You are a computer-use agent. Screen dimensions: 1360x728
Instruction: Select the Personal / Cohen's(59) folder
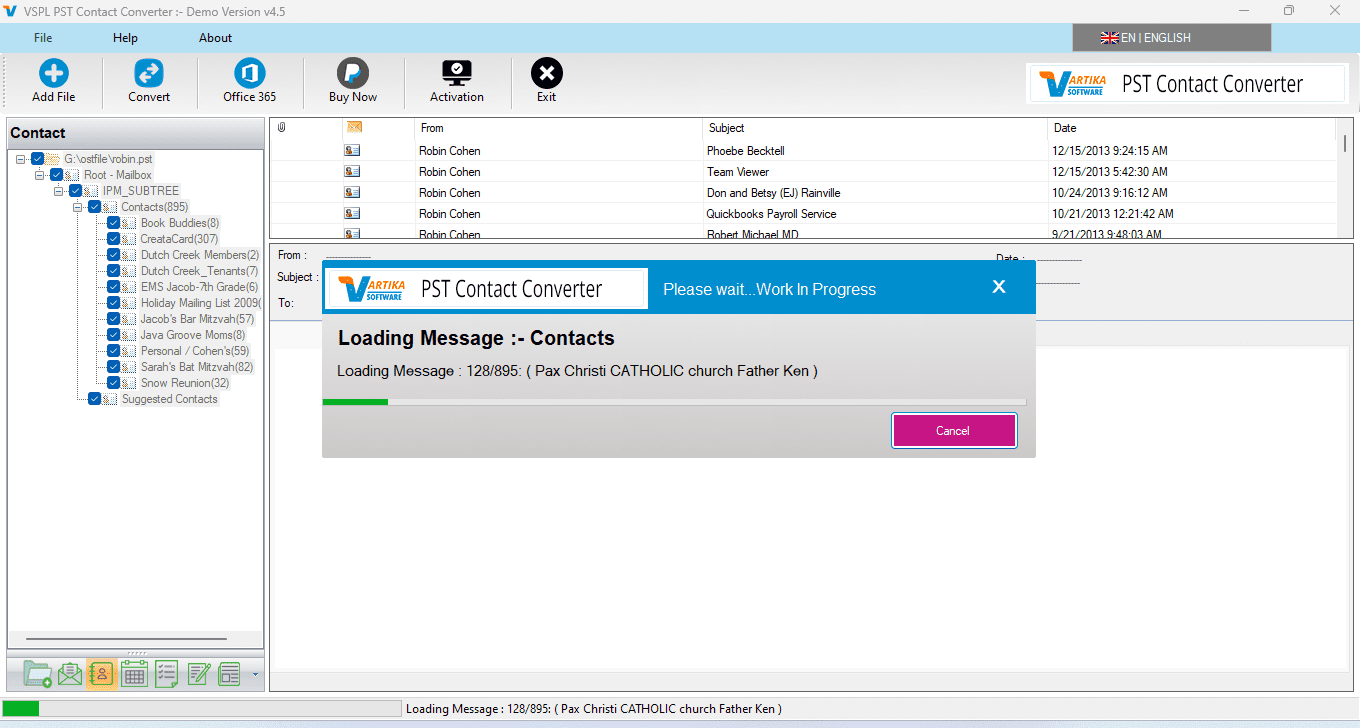(194, 351)
